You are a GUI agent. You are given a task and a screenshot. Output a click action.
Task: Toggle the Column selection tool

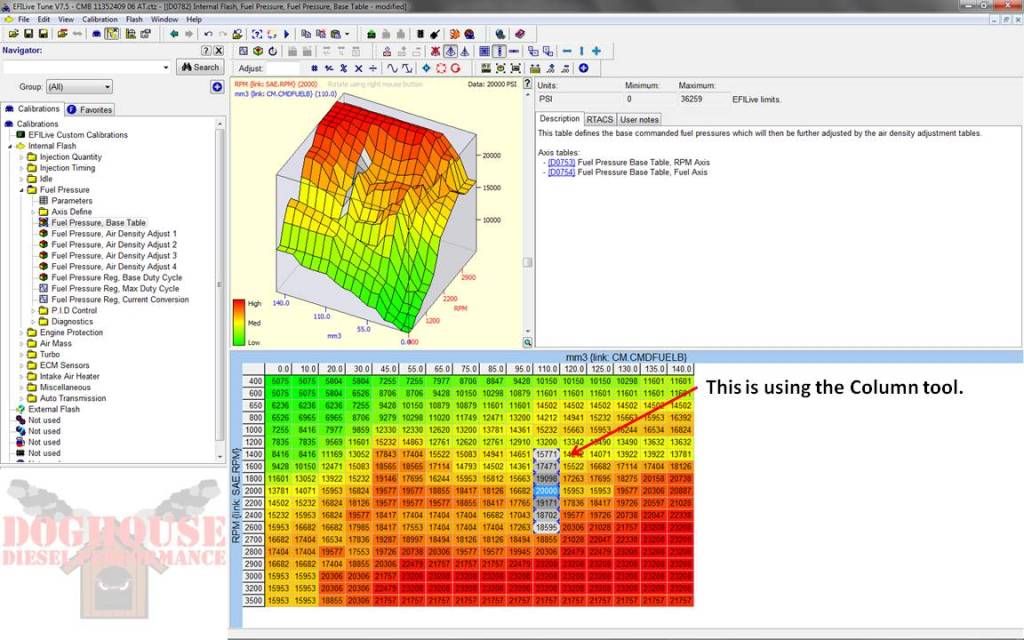pyautogui.click(x=499, y=51)
